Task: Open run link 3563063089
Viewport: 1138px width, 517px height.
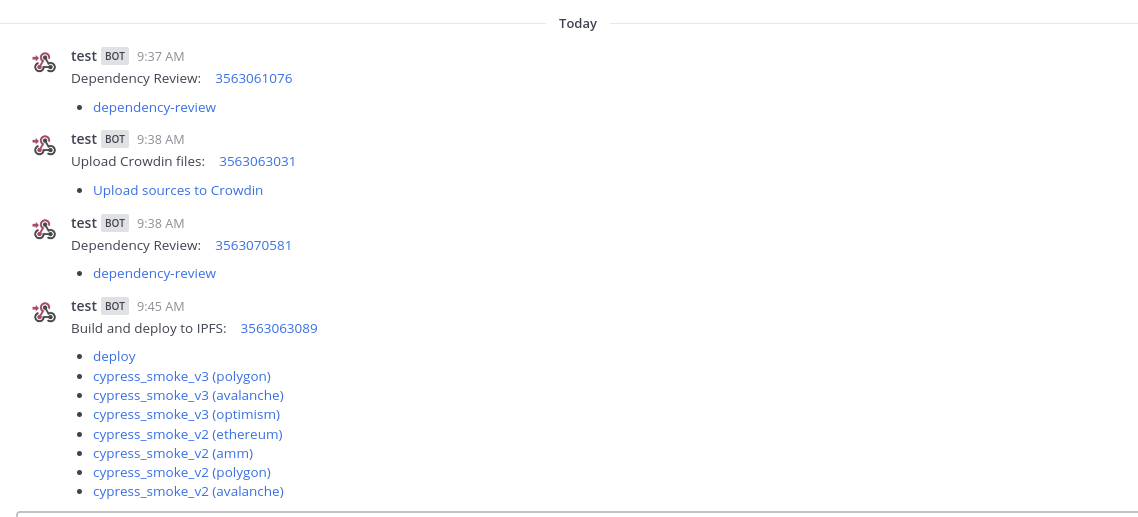Action: pos(279,328)
